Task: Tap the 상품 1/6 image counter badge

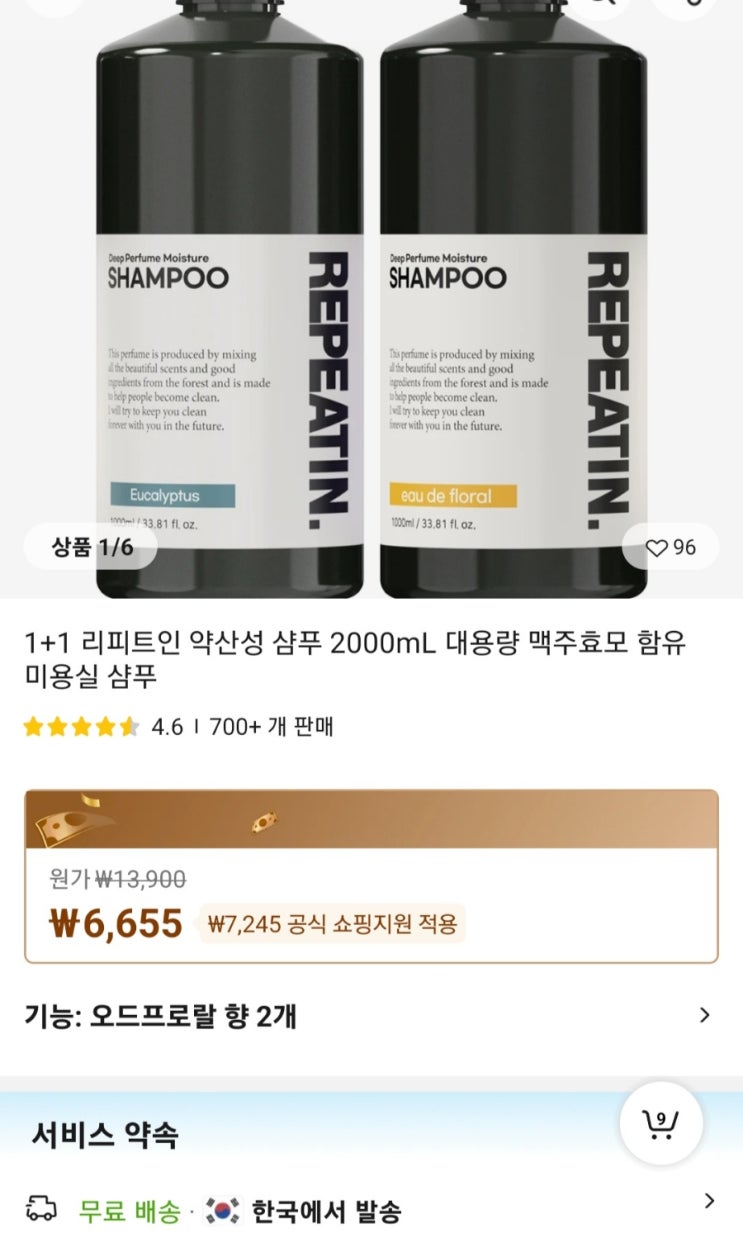Action: click(x=91, y=547)
